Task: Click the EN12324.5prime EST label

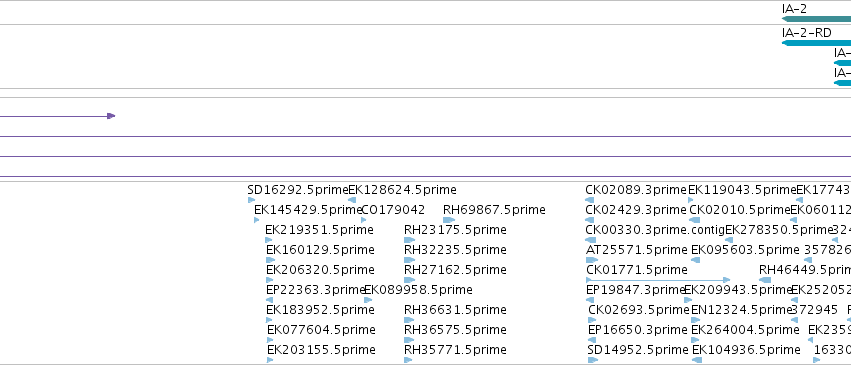Action: pyautogui.click(x=742, y=310)
